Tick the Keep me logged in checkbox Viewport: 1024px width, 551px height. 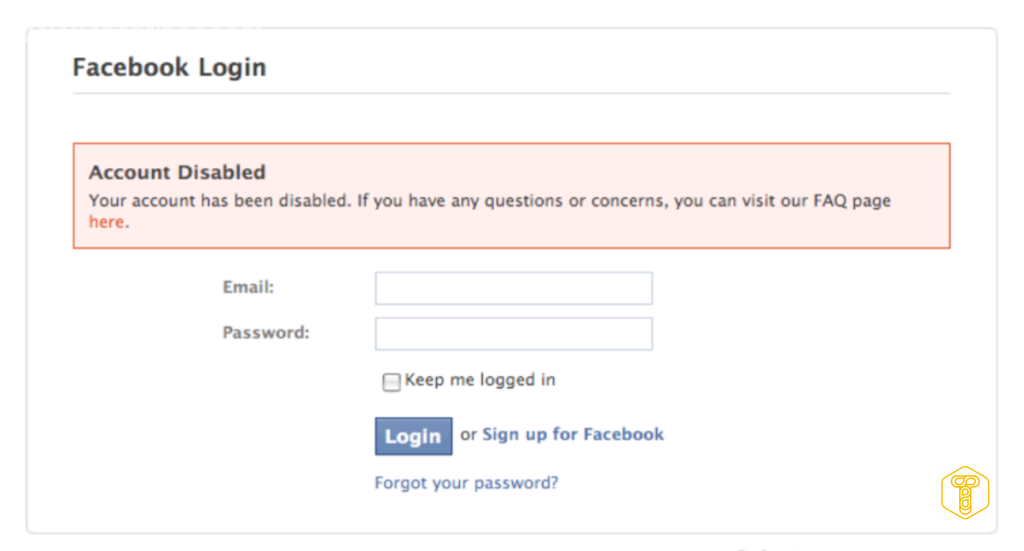[391, 382]
